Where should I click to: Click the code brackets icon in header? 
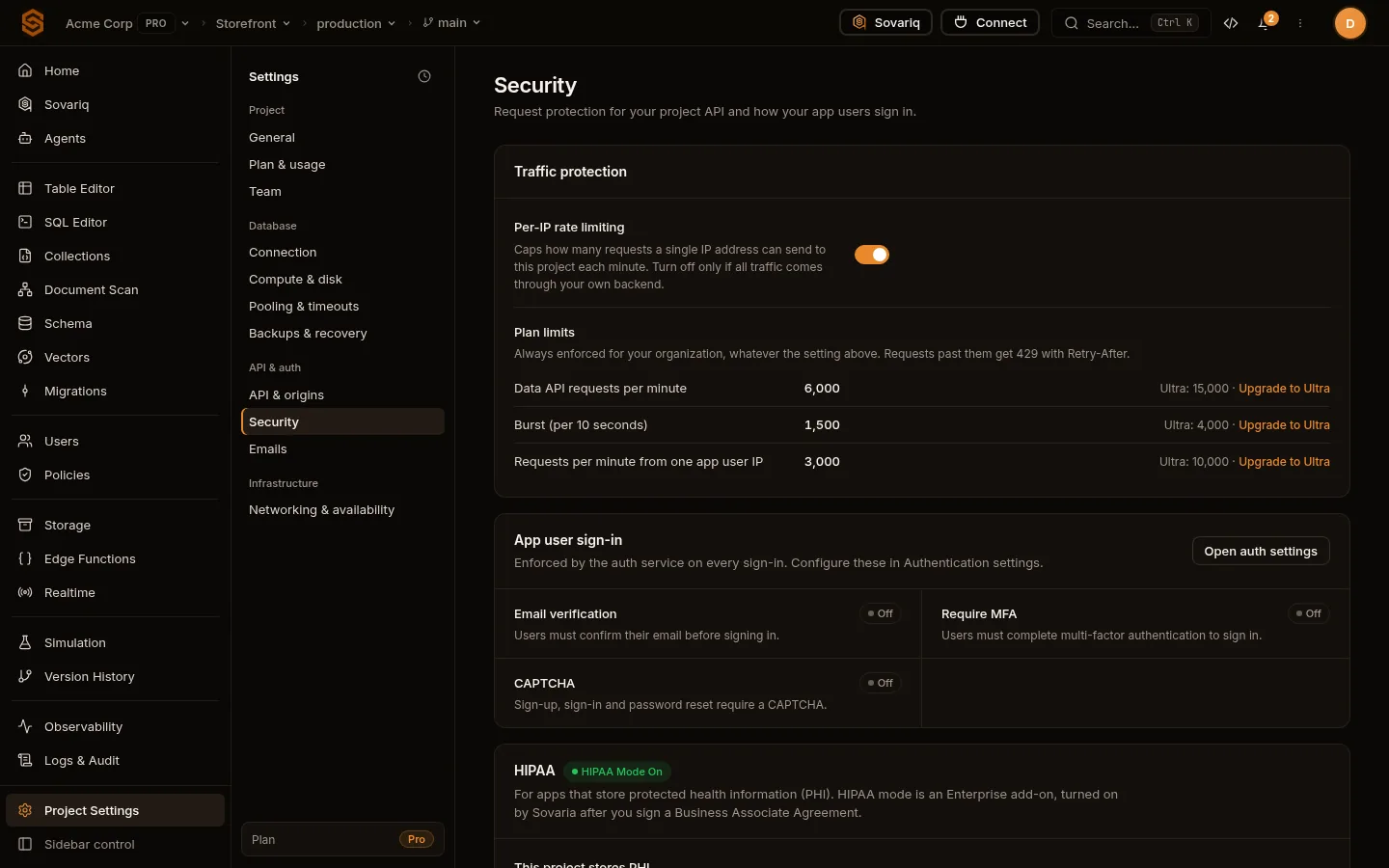[1231, 23]
